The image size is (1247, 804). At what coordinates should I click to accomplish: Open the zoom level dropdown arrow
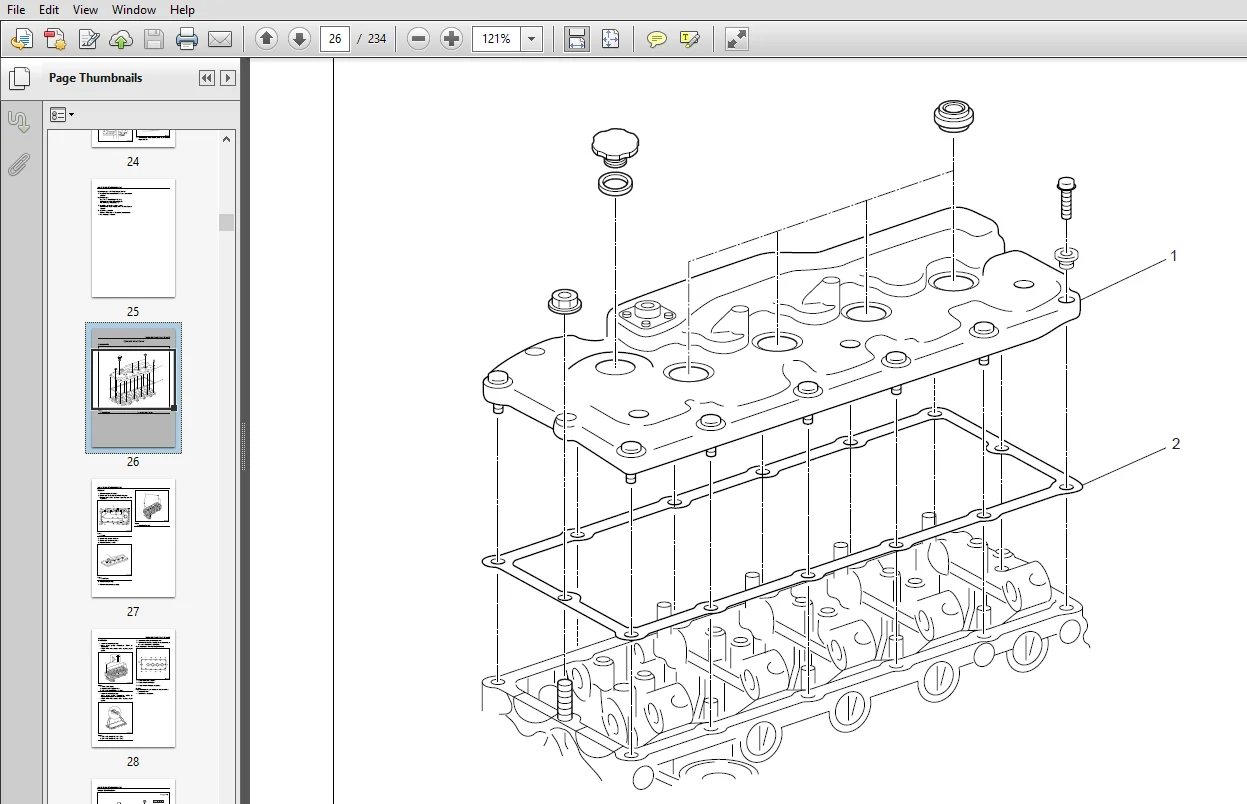point(532,39)
